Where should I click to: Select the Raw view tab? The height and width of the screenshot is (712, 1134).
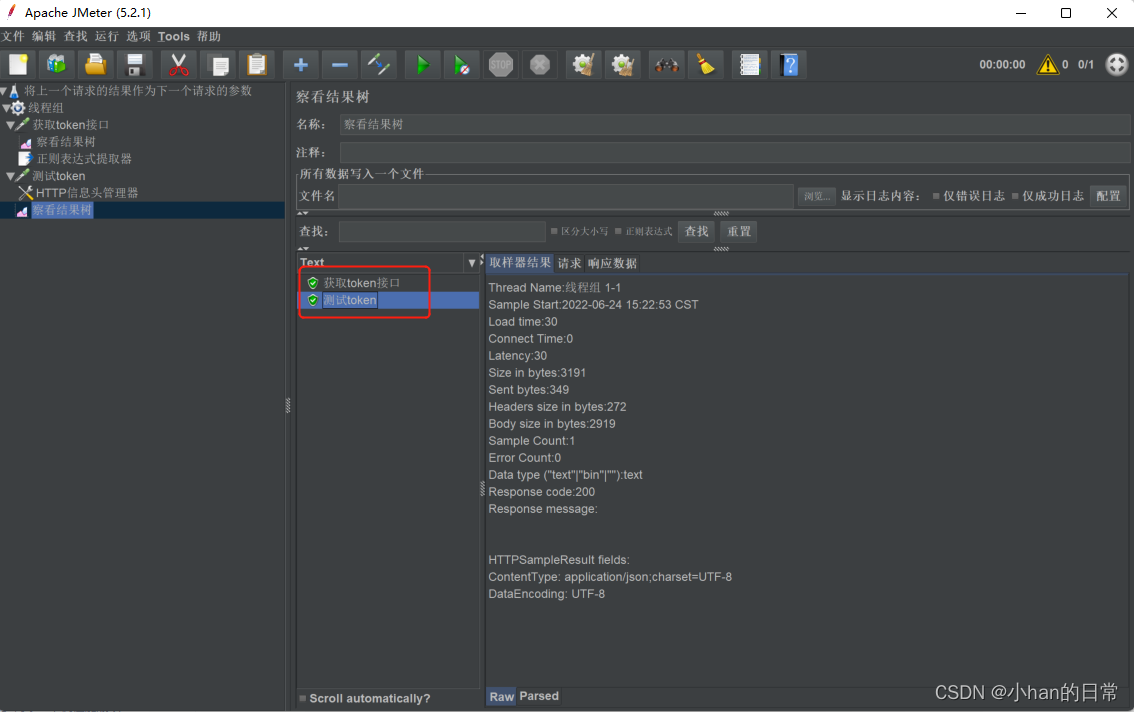point(501,697)
